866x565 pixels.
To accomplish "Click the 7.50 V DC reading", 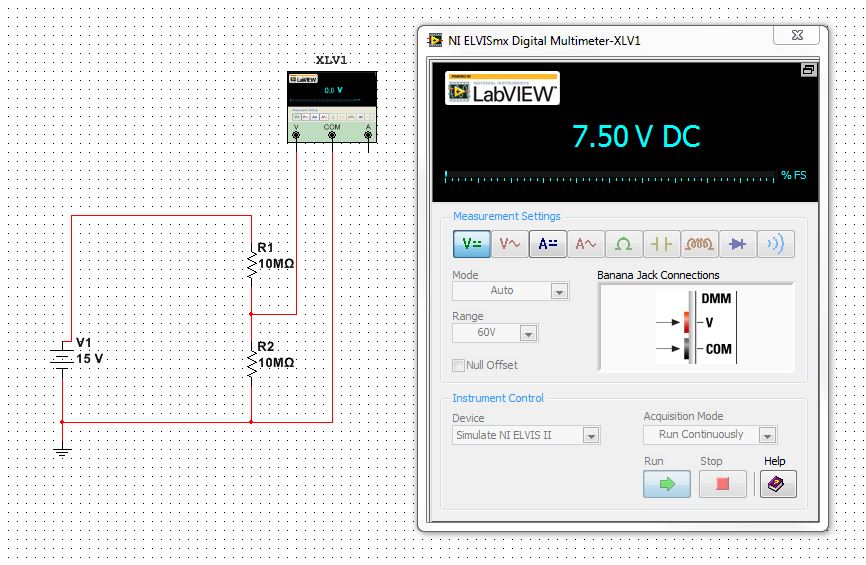I will [636, 136].
